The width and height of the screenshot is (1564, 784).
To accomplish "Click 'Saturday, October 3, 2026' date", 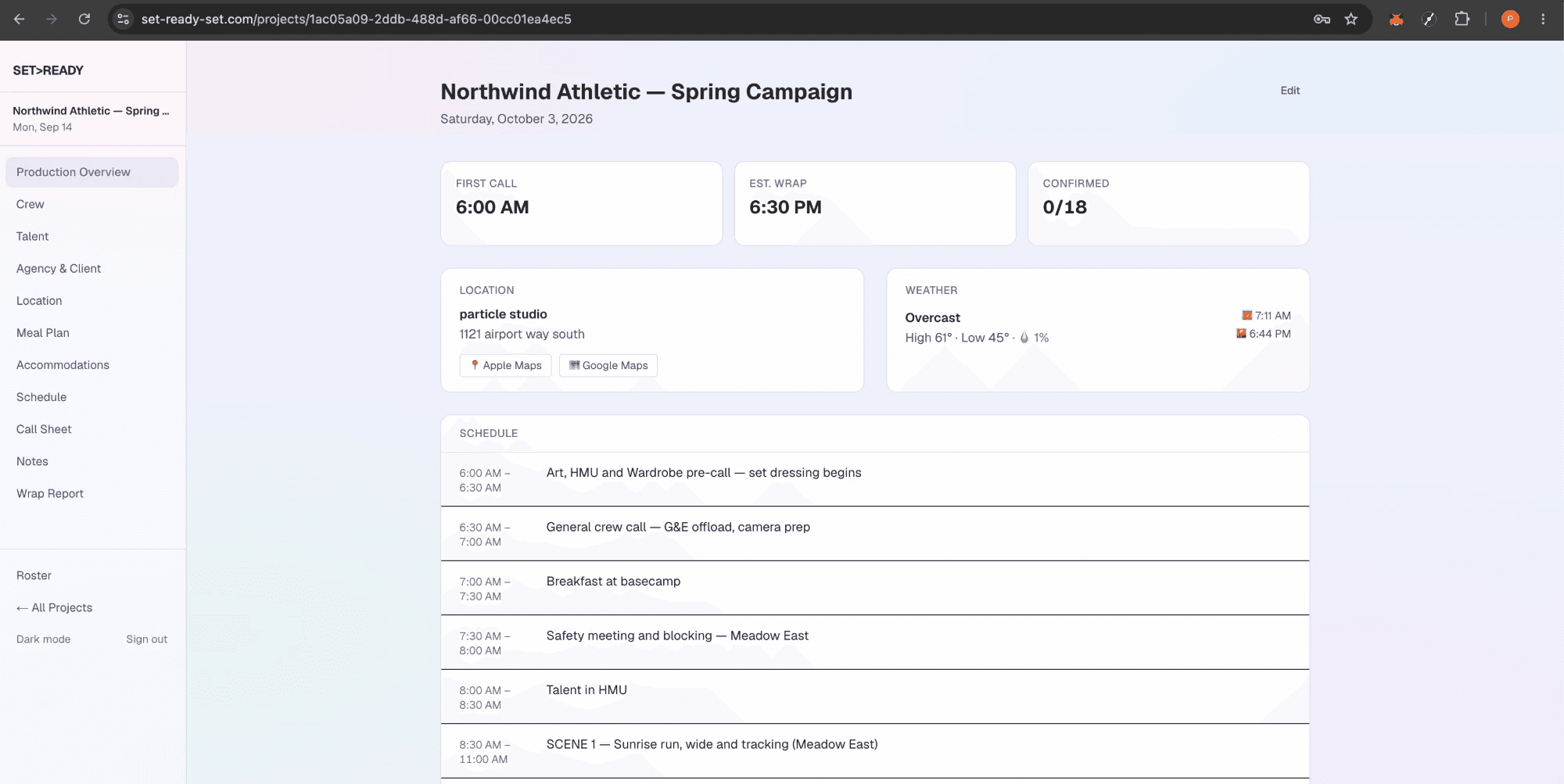I will tap(516, 119).
